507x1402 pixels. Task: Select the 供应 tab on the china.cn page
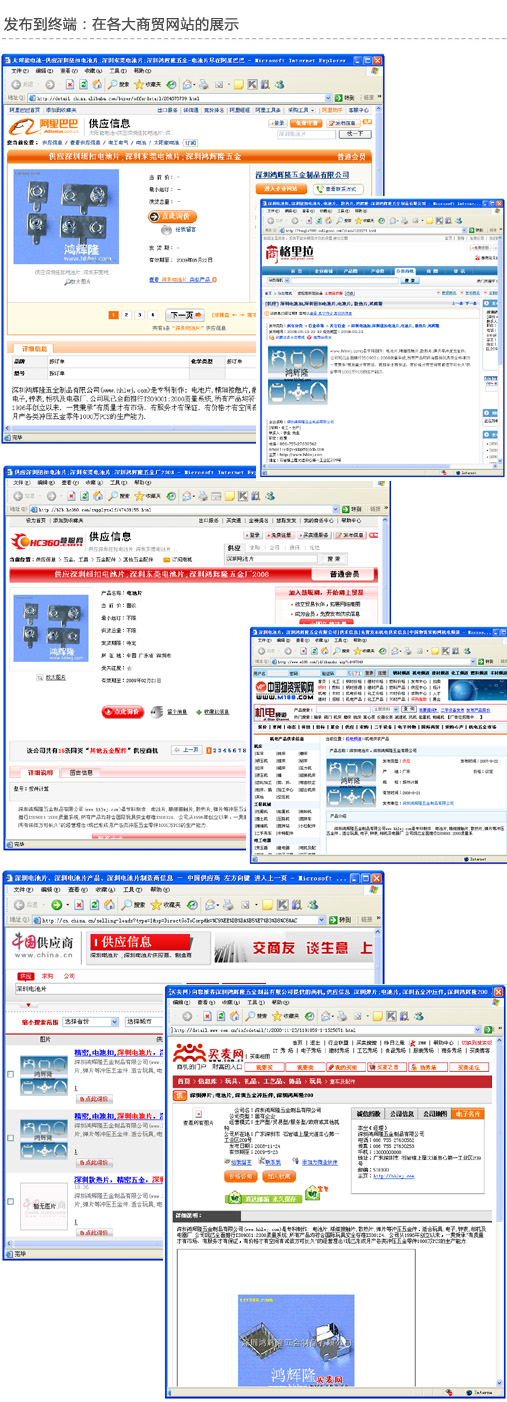(26, 975)
